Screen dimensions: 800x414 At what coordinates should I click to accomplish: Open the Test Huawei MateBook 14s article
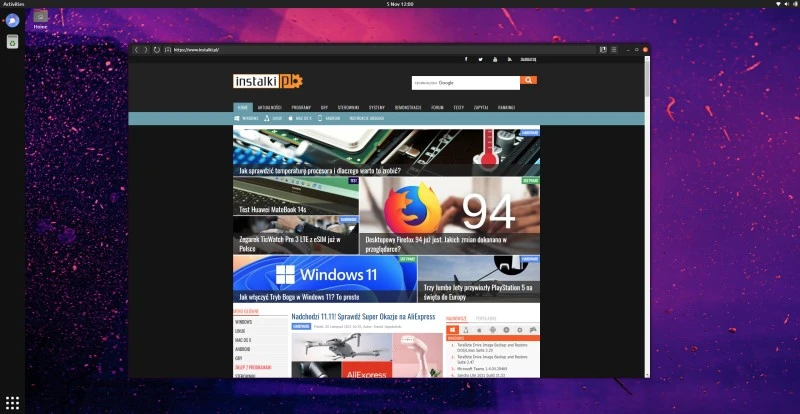coord(296,196)
